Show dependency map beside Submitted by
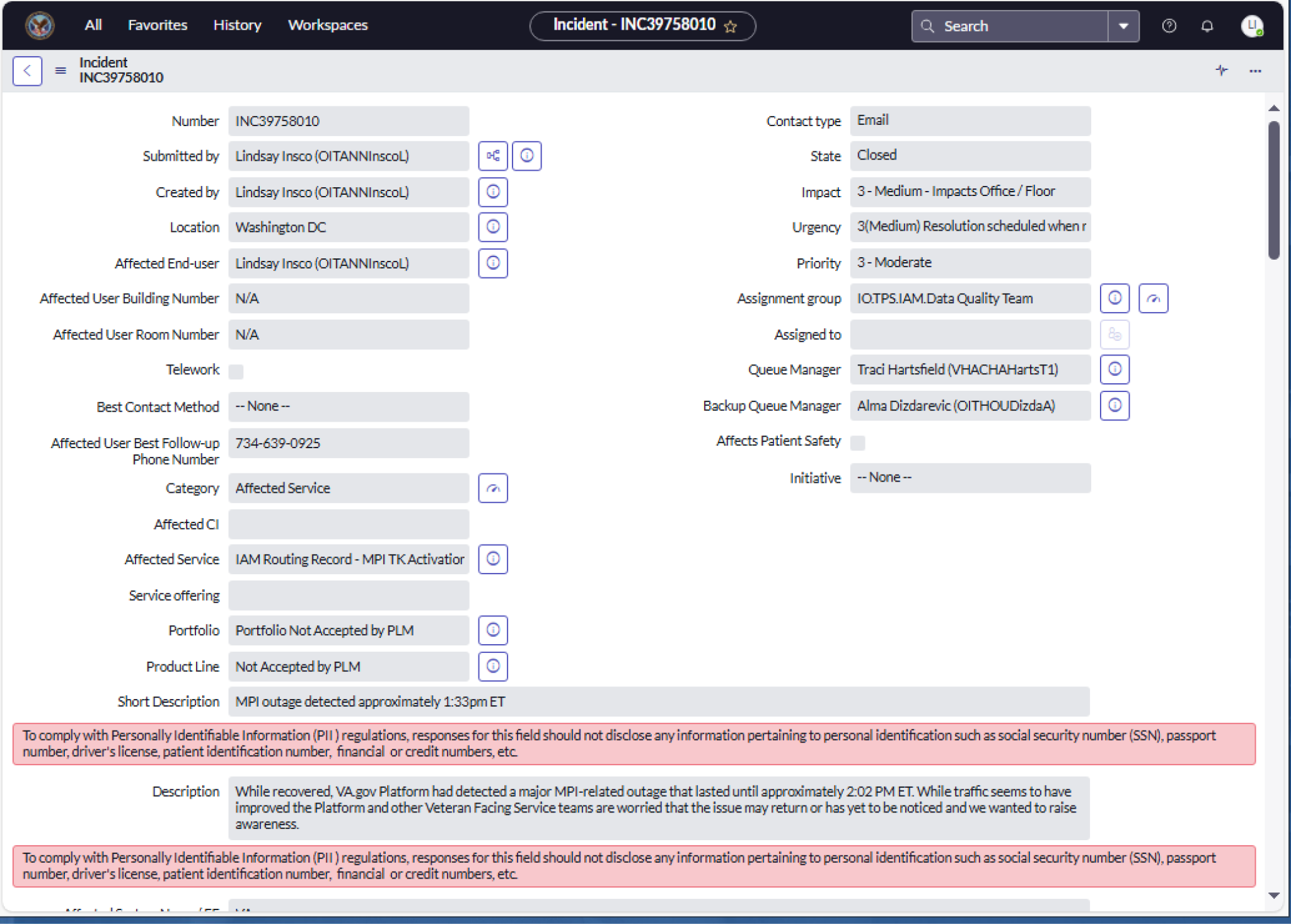Screen dimensions: 1291x924 coord(492,156)
